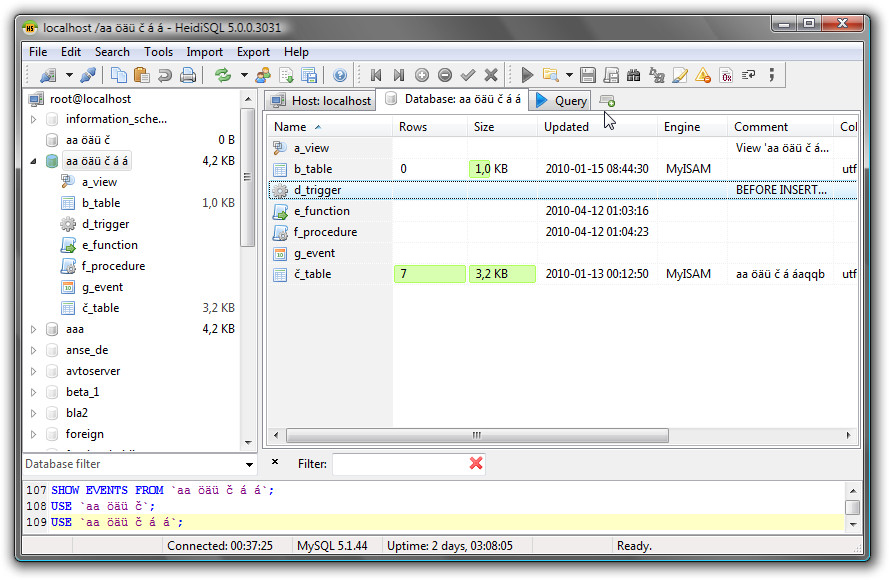Open the Tools menu
The height and width of the screenshot is (580, 889).
(158, 52)
